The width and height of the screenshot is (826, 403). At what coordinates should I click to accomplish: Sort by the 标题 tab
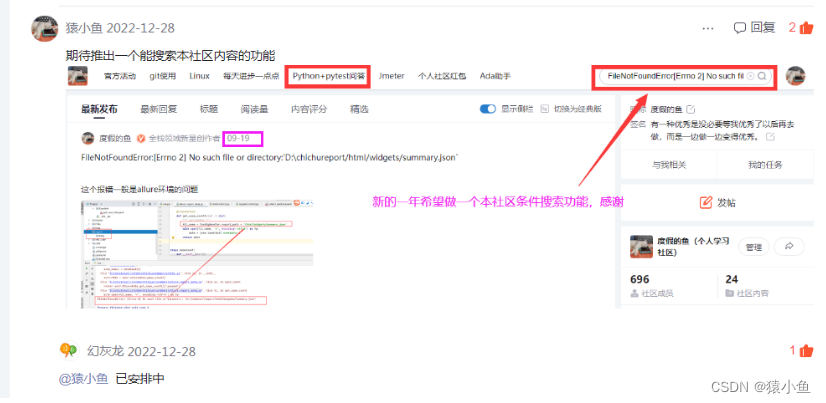coord(209,110)
